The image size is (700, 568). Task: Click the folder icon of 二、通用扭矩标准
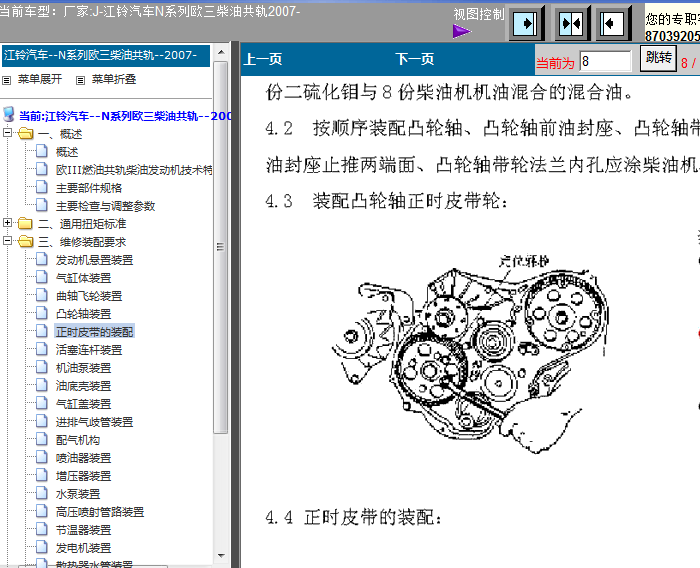[x=25, y=223]
